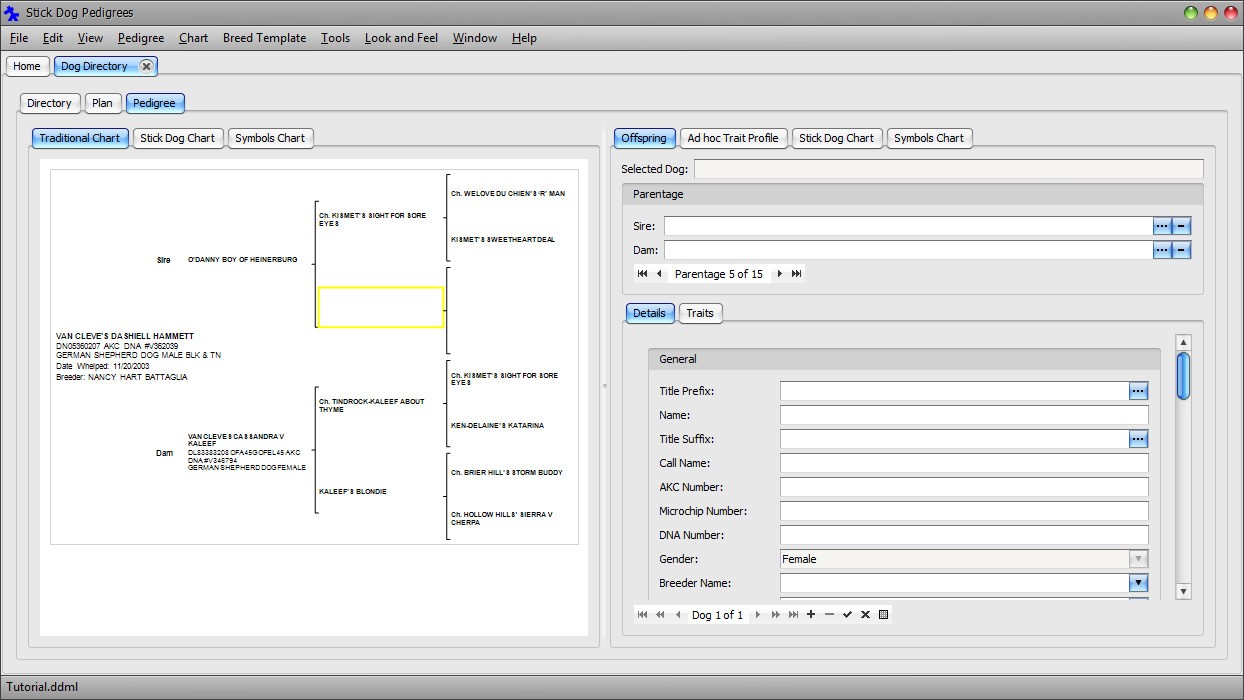This screenshot has height=700, width=1244.
Task: Open the Breed Template menu
Action: 264,38
